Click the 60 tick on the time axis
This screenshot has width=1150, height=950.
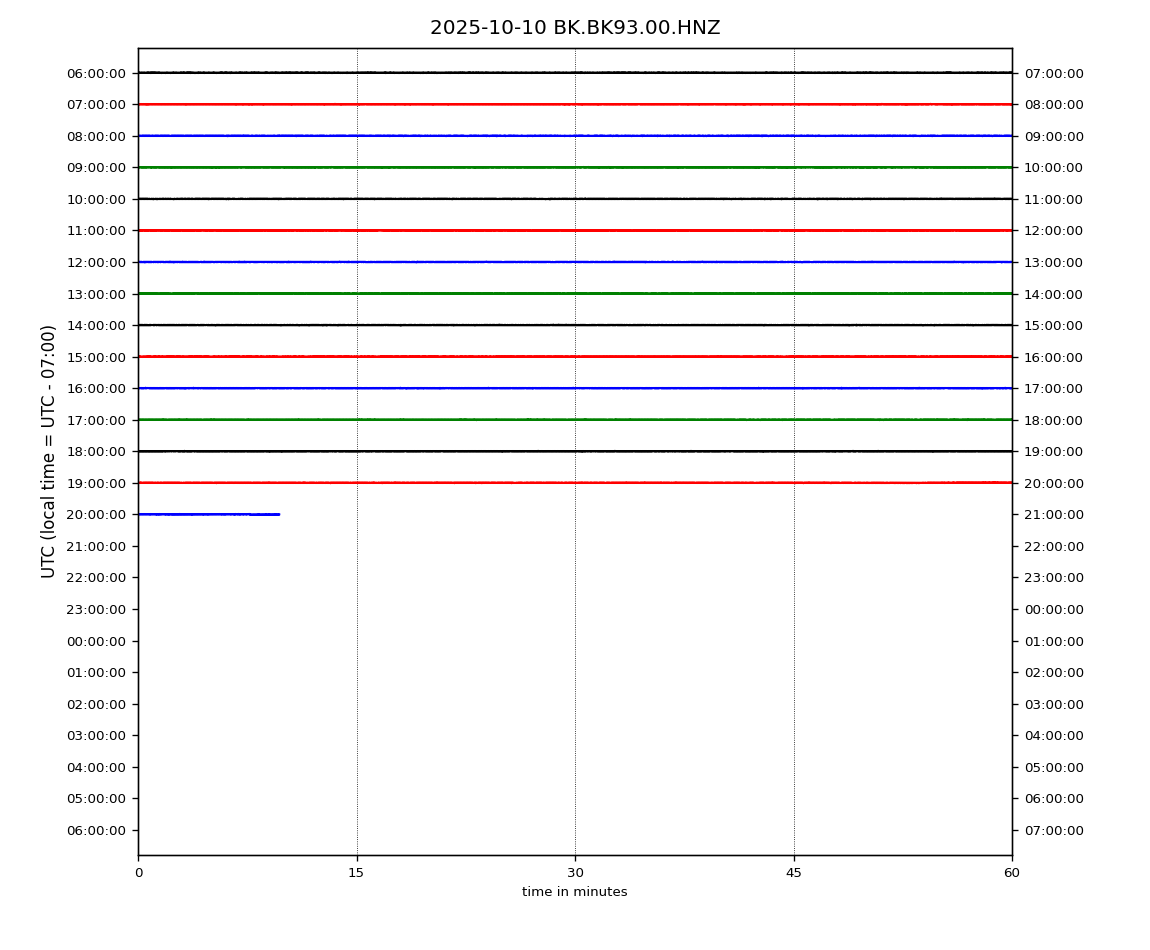1012,873
